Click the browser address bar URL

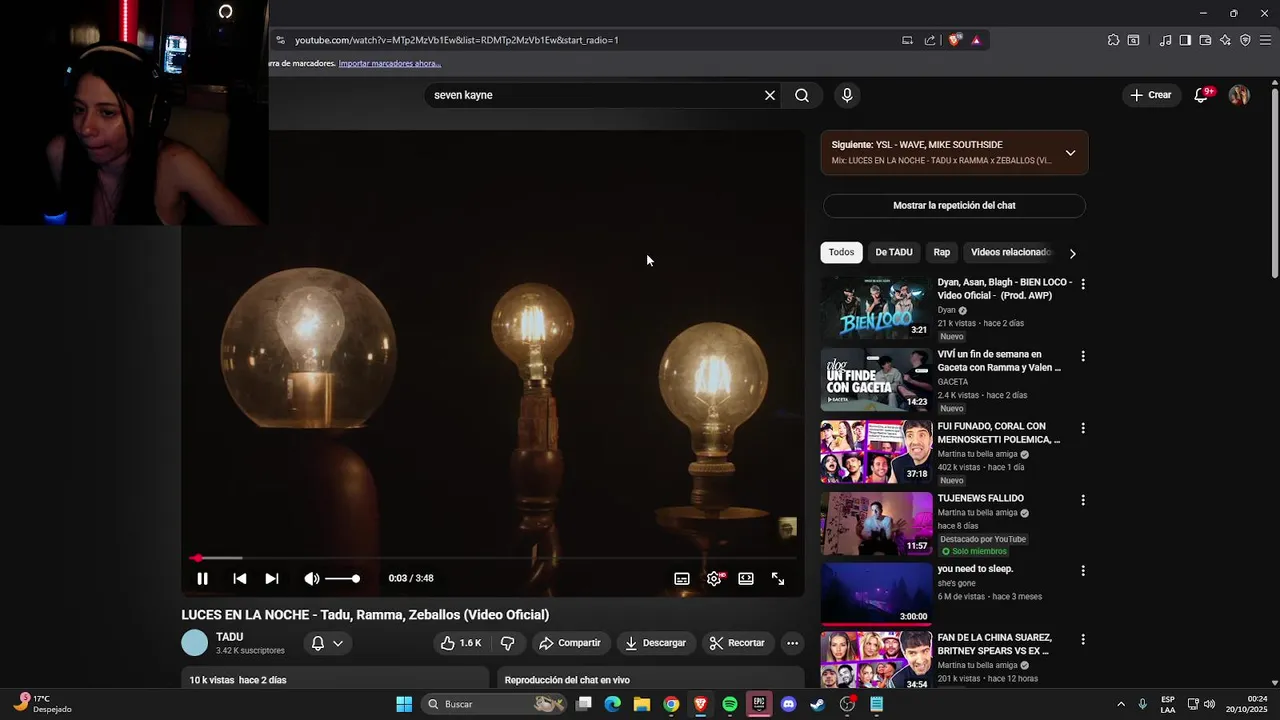(x=457, y=40)
